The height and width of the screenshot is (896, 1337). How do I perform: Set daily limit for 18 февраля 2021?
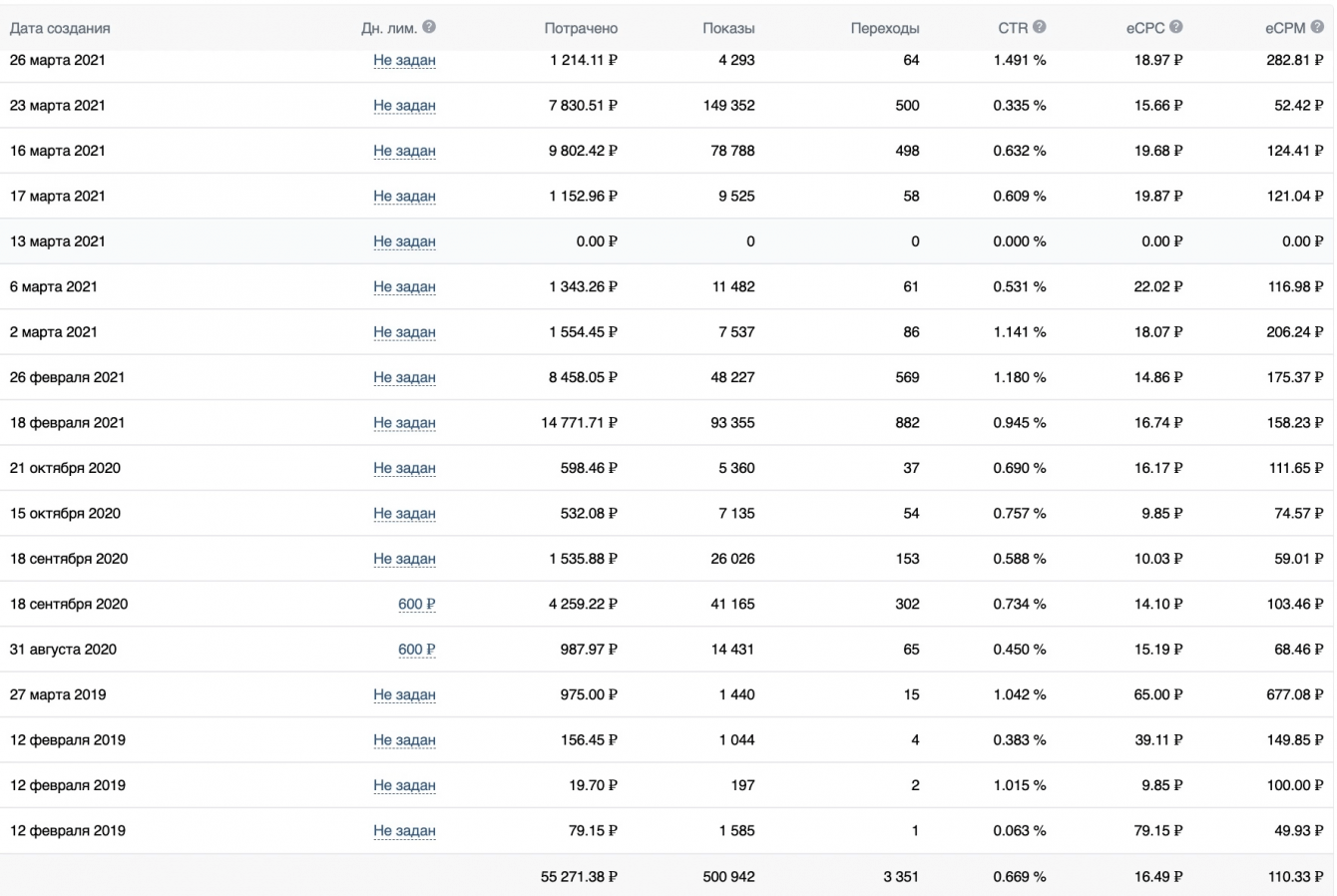click(x=404, y=423)
